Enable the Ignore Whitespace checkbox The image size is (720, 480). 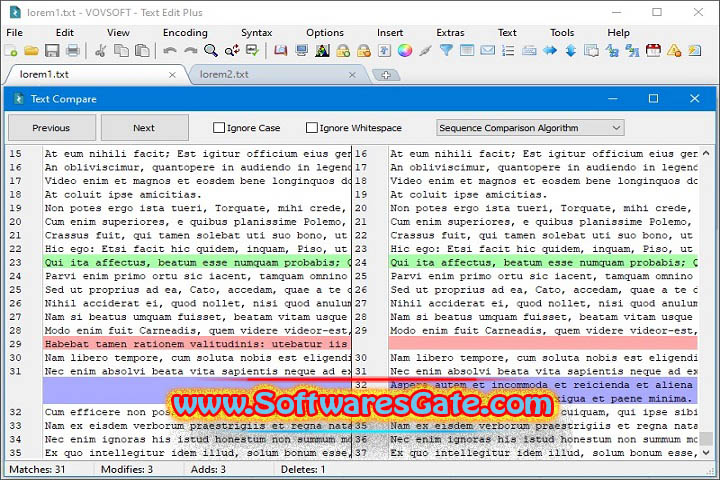(312, 128)
